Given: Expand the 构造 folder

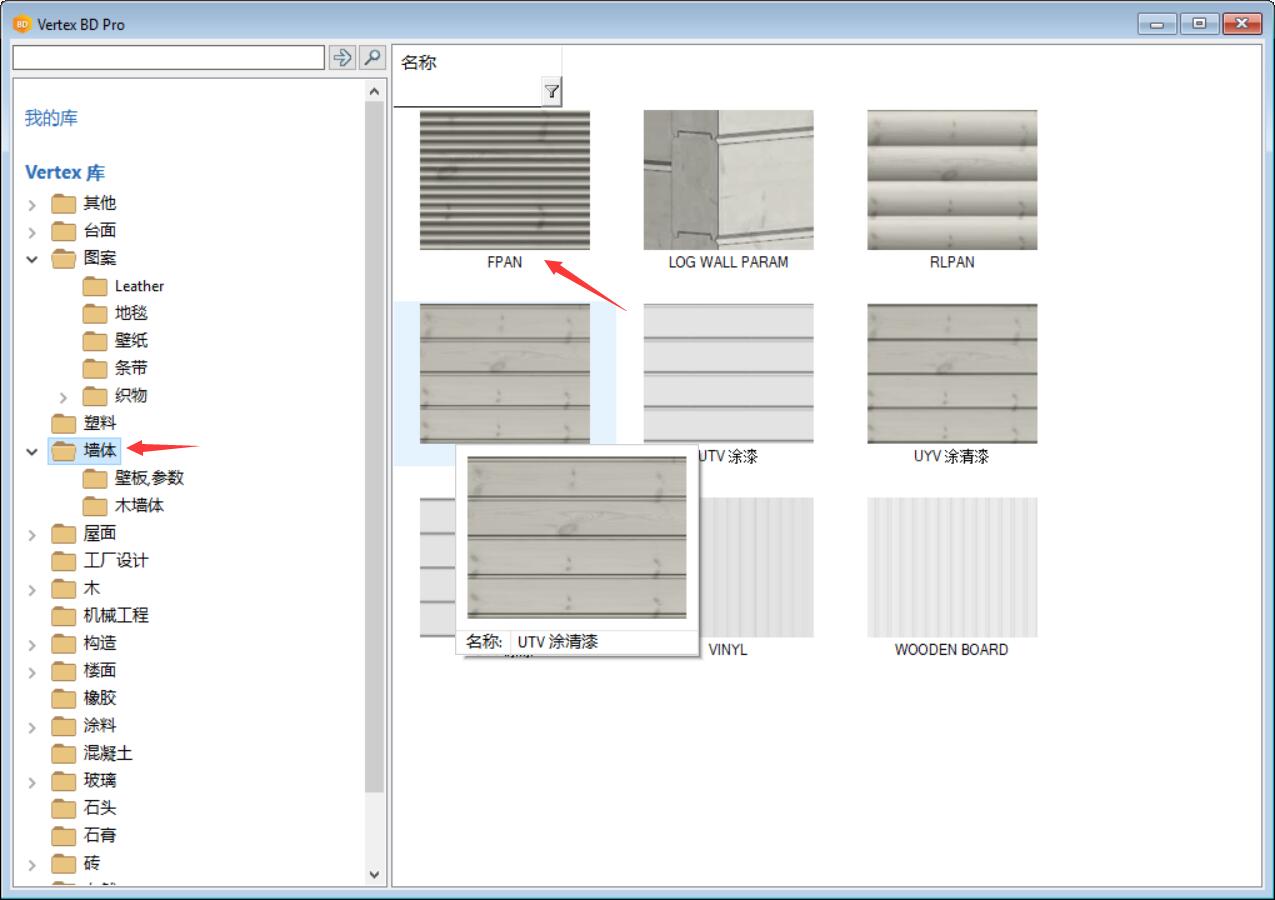Looking at the screenshot, I should point(32,645).
